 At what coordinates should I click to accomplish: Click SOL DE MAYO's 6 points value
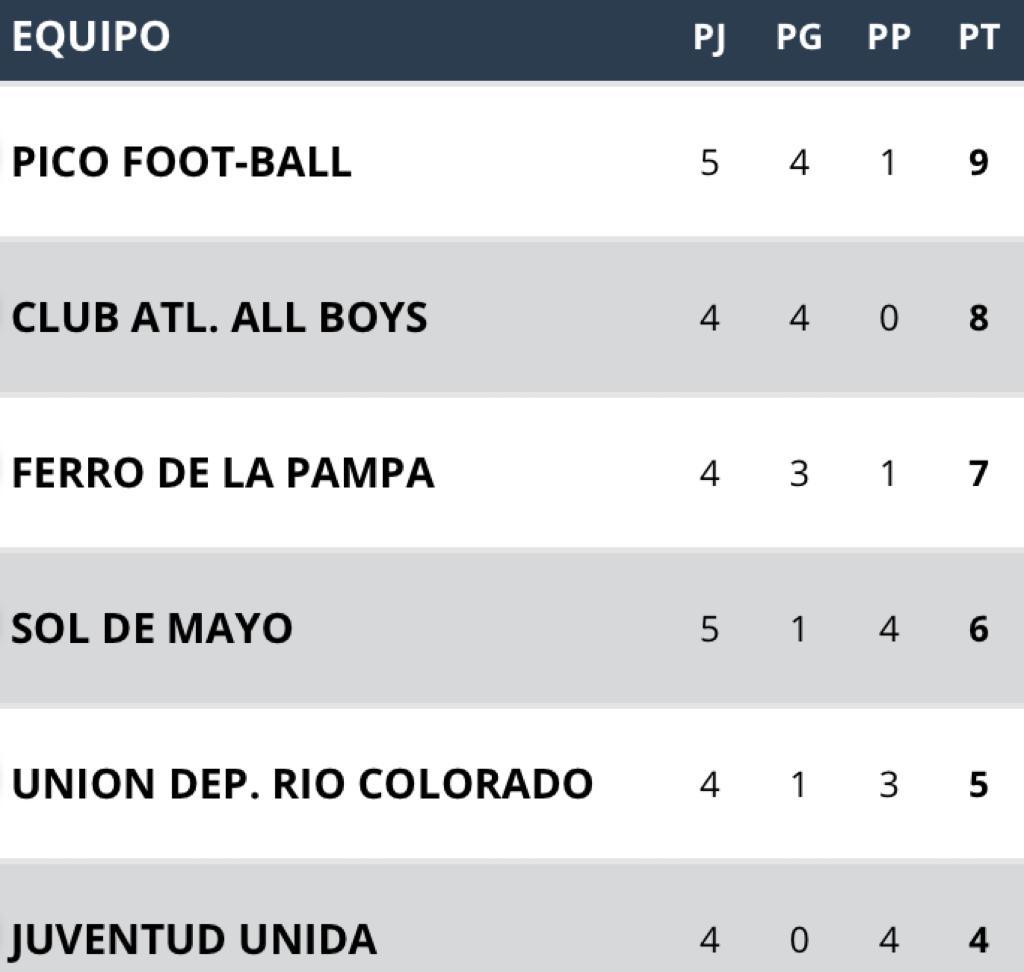point(978,628)
